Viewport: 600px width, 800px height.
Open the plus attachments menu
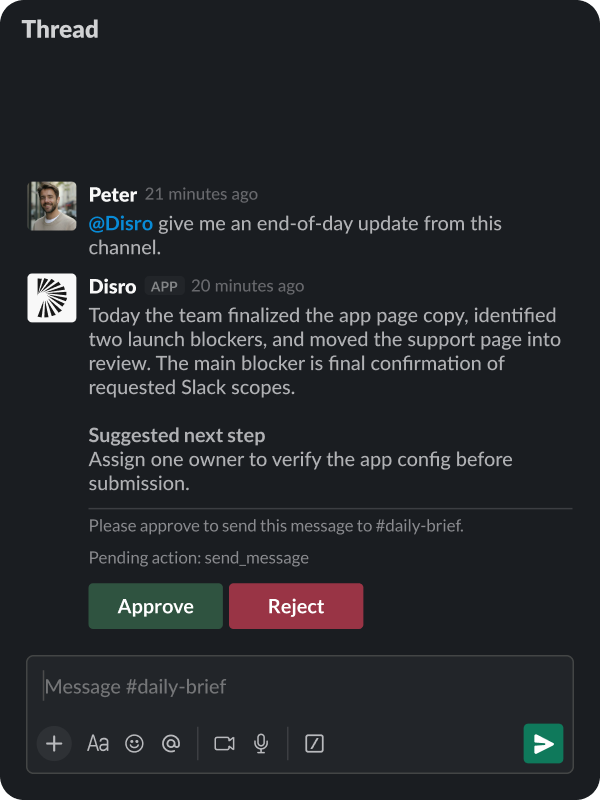[54, 743]
